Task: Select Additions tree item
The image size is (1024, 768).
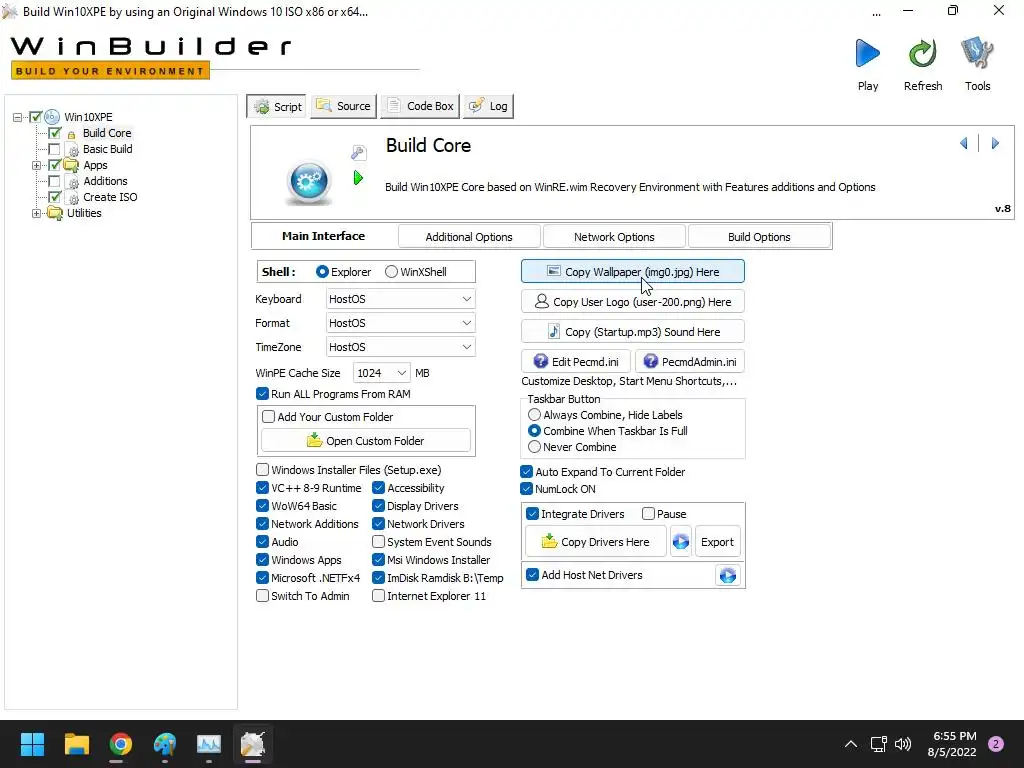Action: click(x=105, y=182)
